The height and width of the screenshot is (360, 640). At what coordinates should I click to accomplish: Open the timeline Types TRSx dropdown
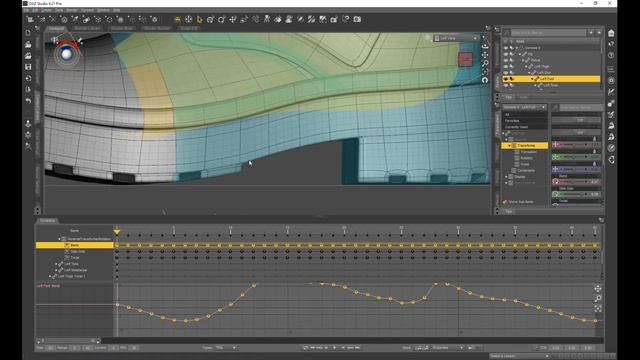click(225, 348)
